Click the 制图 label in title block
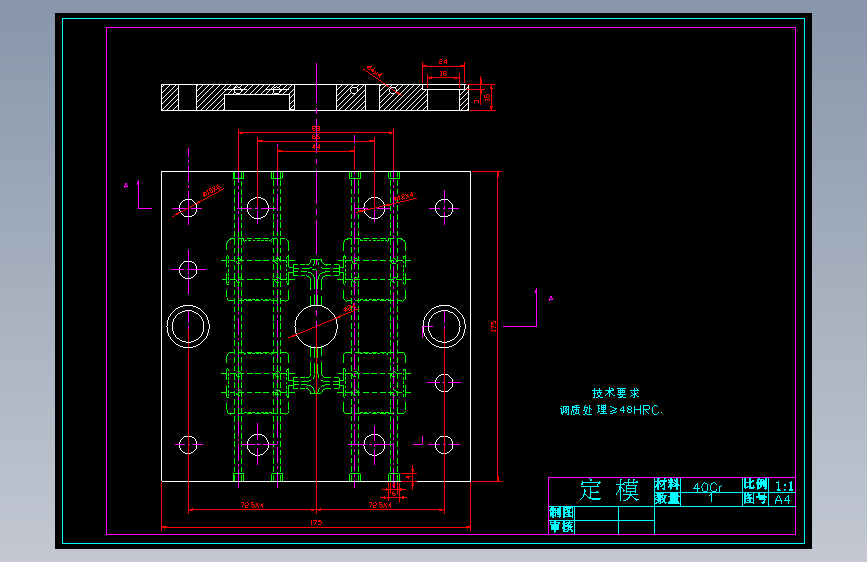This screenshot has height=562, width=867. (x=561, y=513)
